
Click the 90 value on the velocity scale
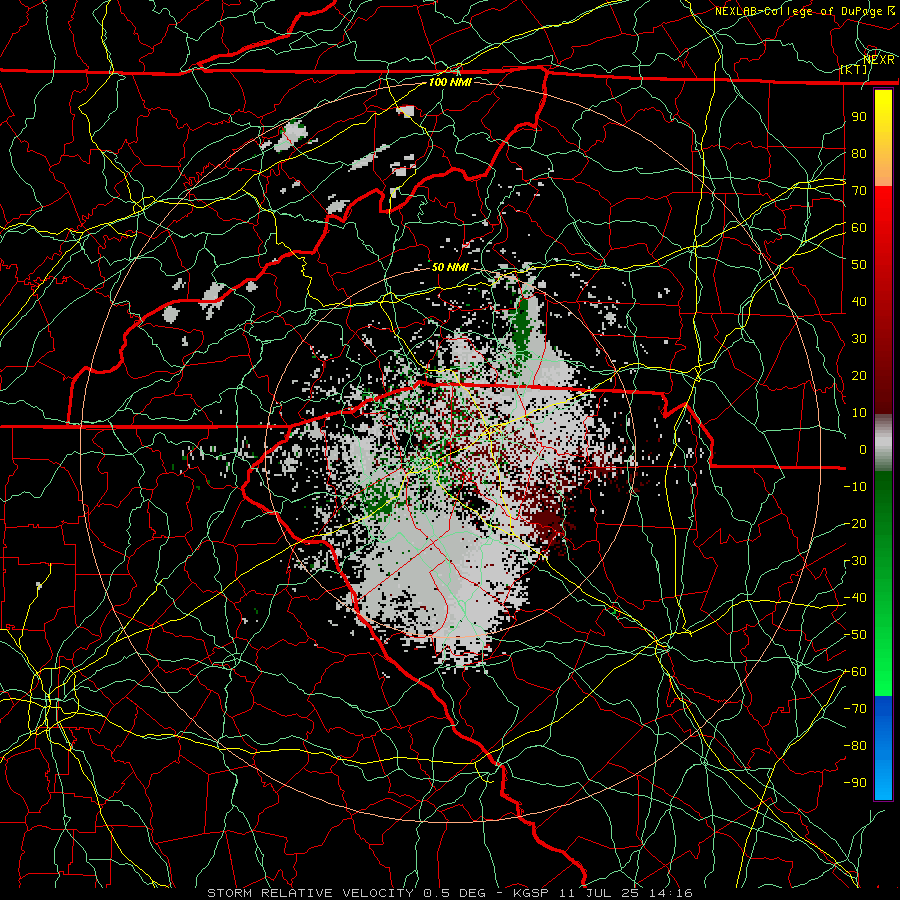coord(859,117)
